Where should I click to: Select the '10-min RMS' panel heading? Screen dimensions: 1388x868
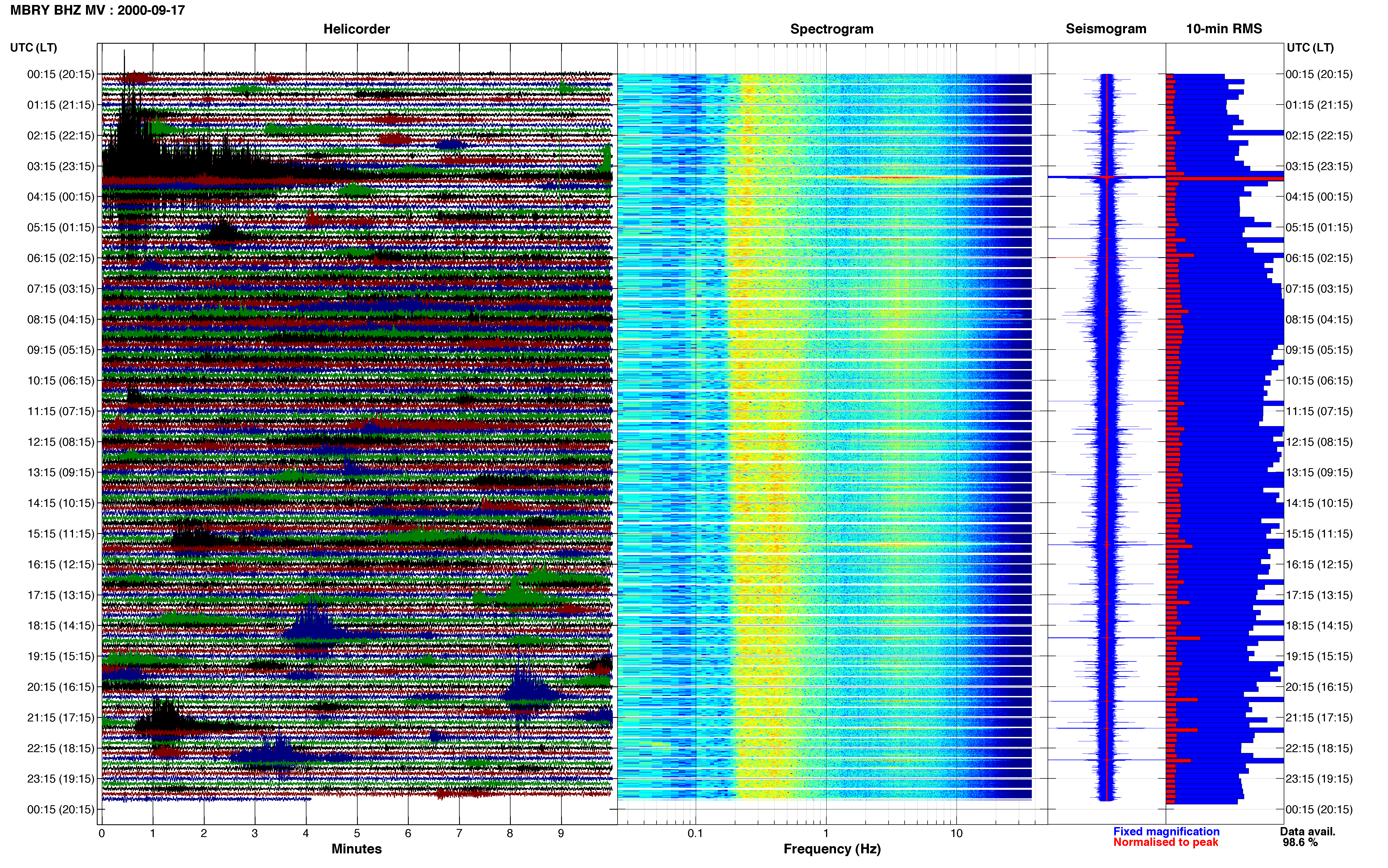(1224, 29)
